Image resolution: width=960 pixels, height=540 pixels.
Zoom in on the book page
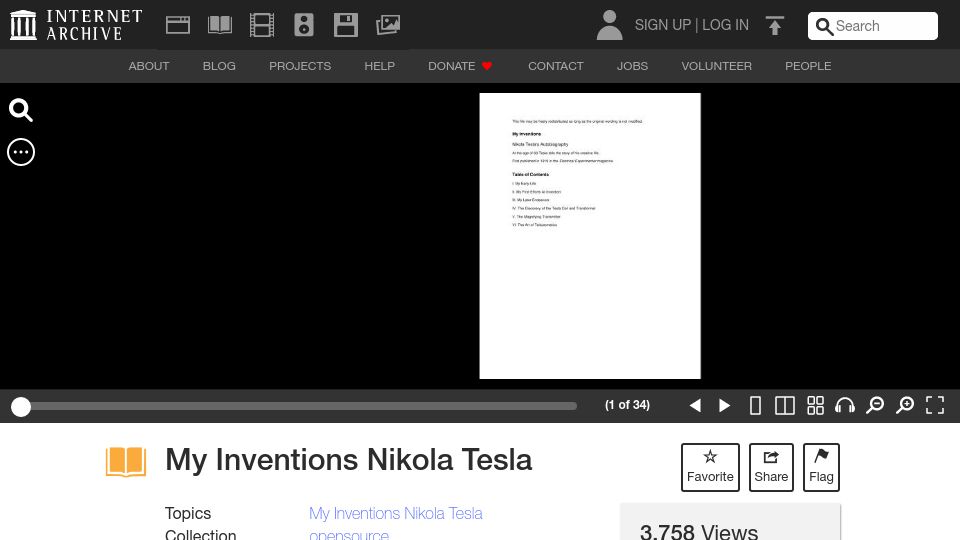[x=905, y=405]
